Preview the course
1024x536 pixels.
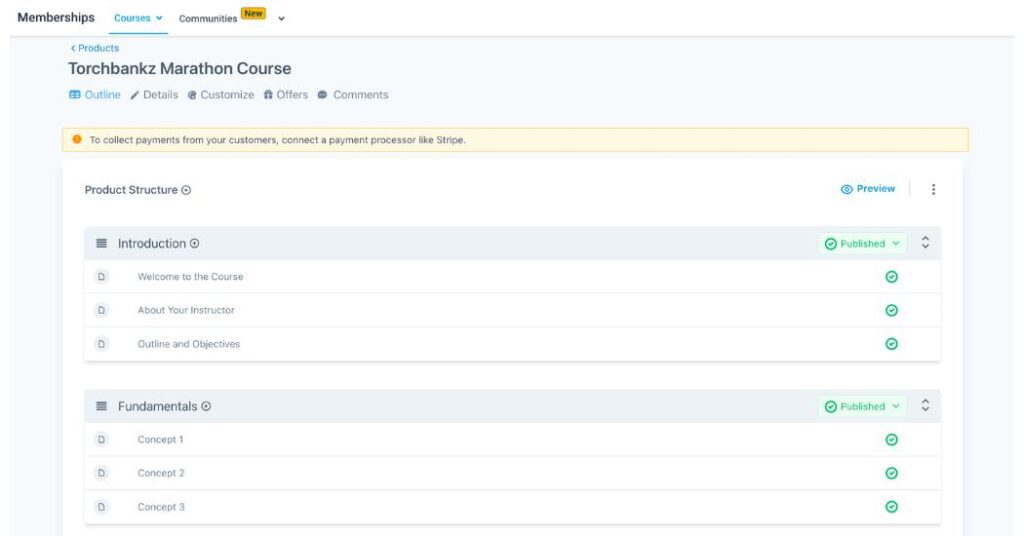coord(867,189)
